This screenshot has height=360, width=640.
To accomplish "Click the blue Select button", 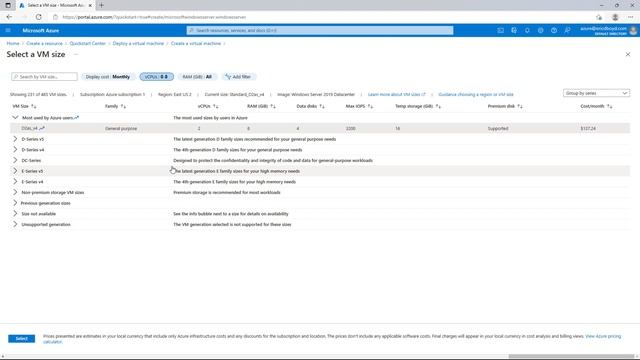I will (x=22, y=338).
